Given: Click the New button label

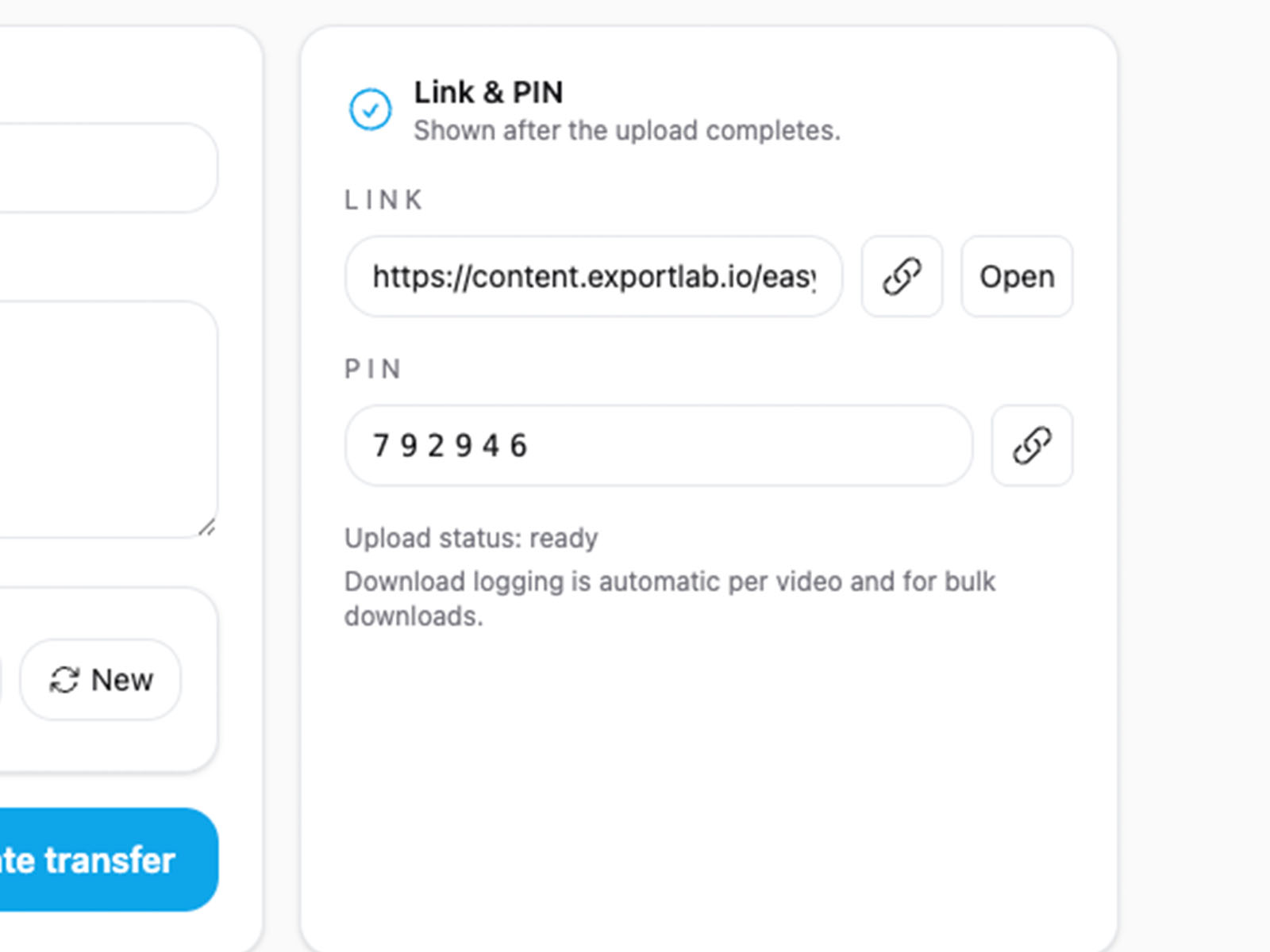Looking at the screenshot, I should point(121,680).
